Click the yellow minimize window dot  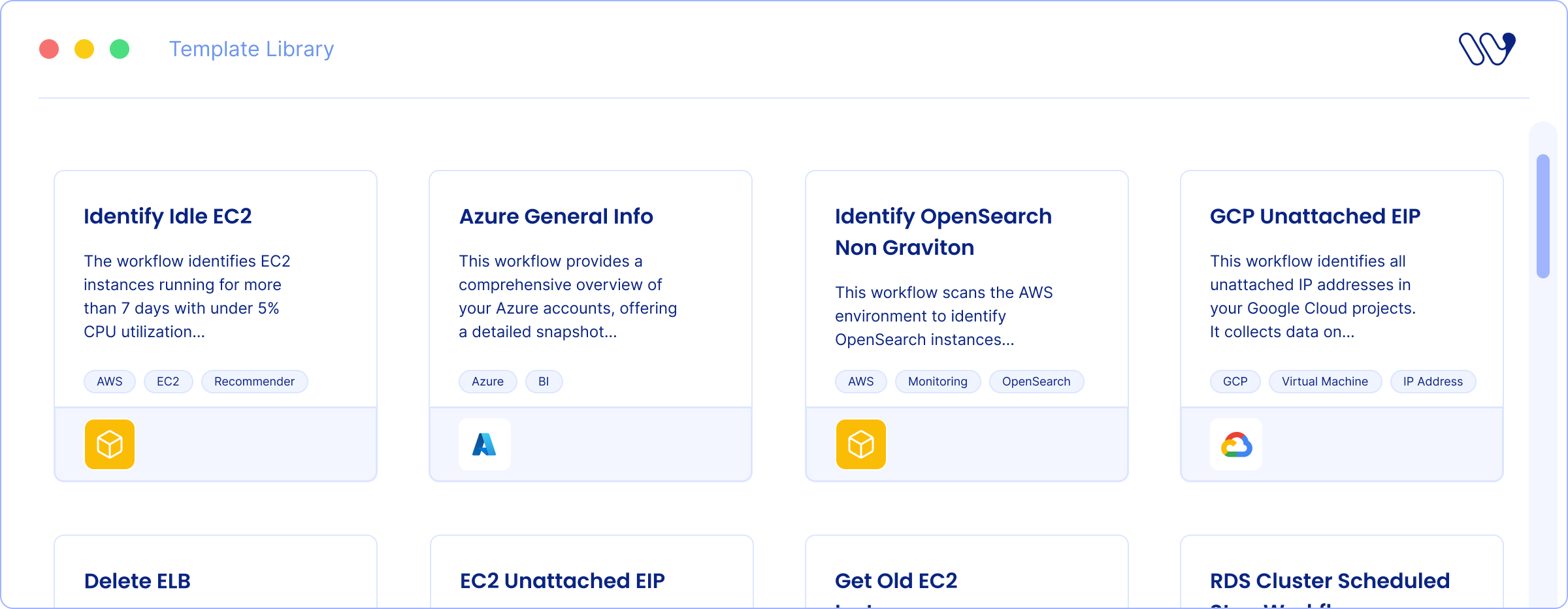pyautogui.click(x=84, y=49)
